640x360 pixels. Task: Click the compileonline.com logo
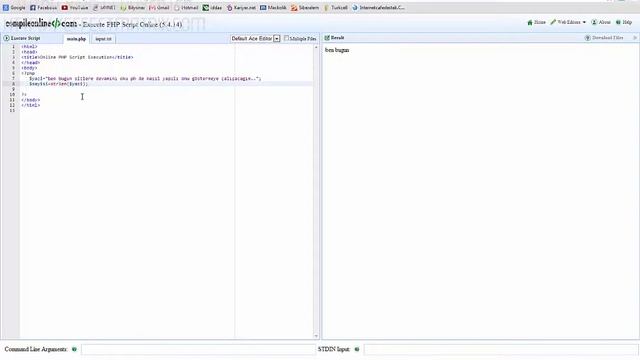[41, 24]
